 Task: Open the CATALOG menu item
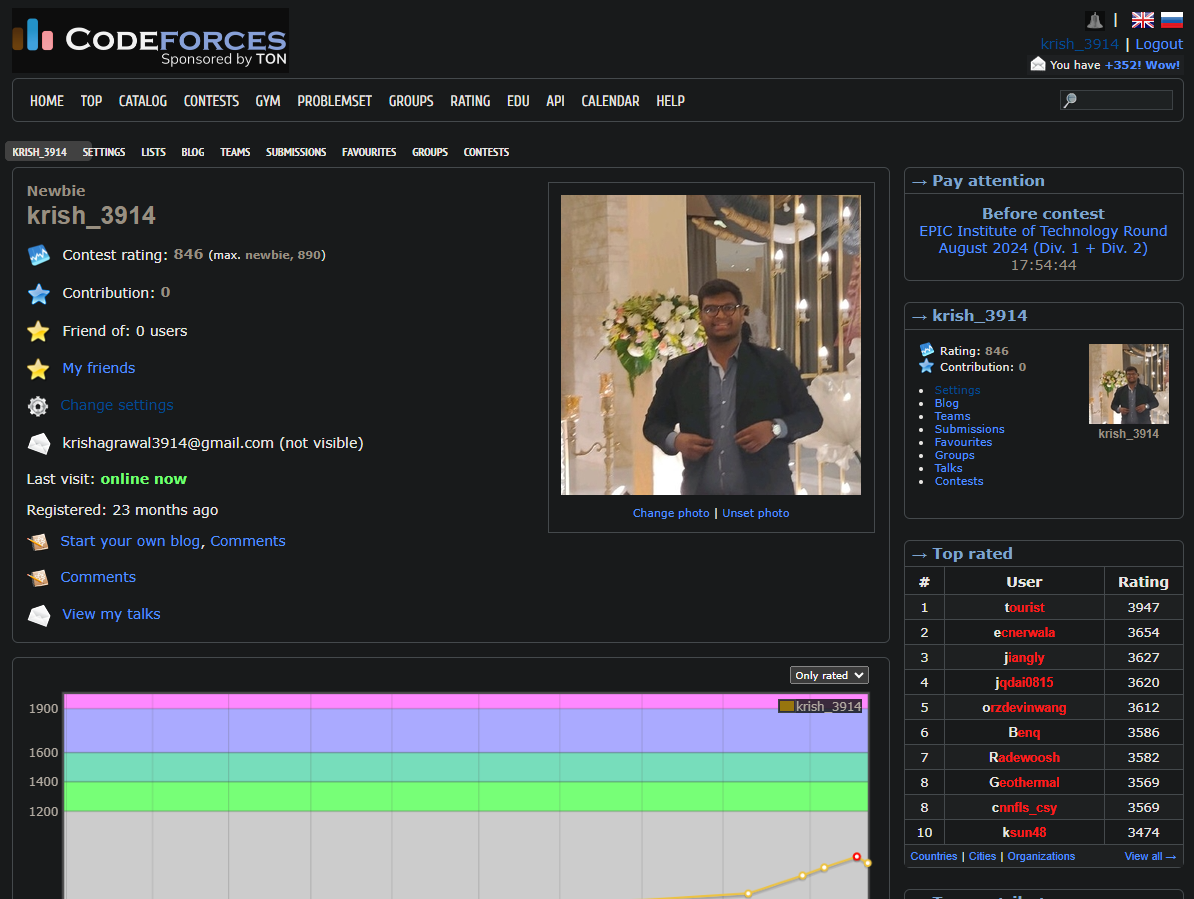(142, 100)
